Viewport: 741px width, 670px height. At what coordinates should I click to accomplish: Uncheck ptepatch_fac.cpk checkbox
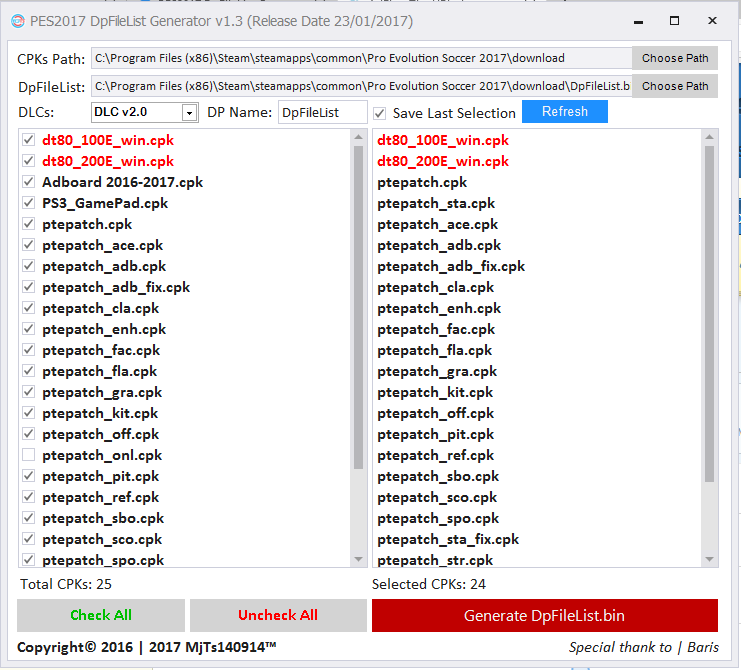[x=28, y=350]
